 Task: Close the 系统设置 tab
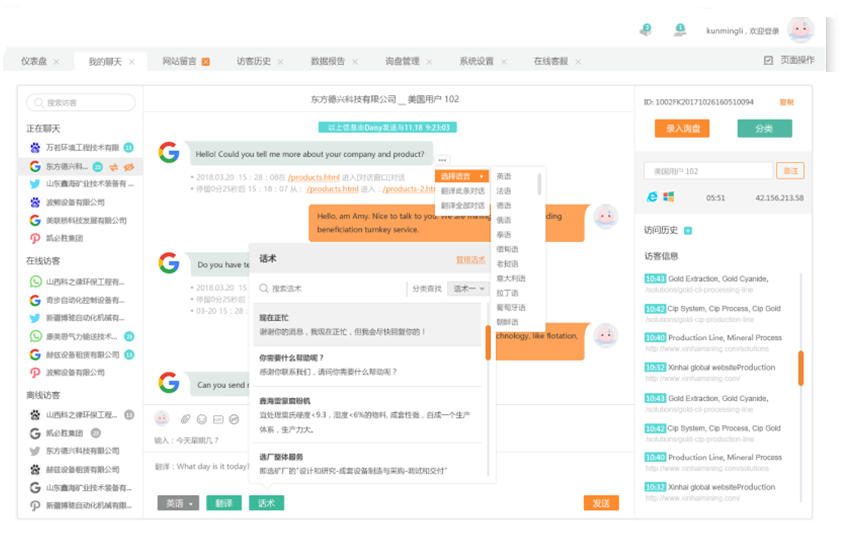click(x=504, y=62)
